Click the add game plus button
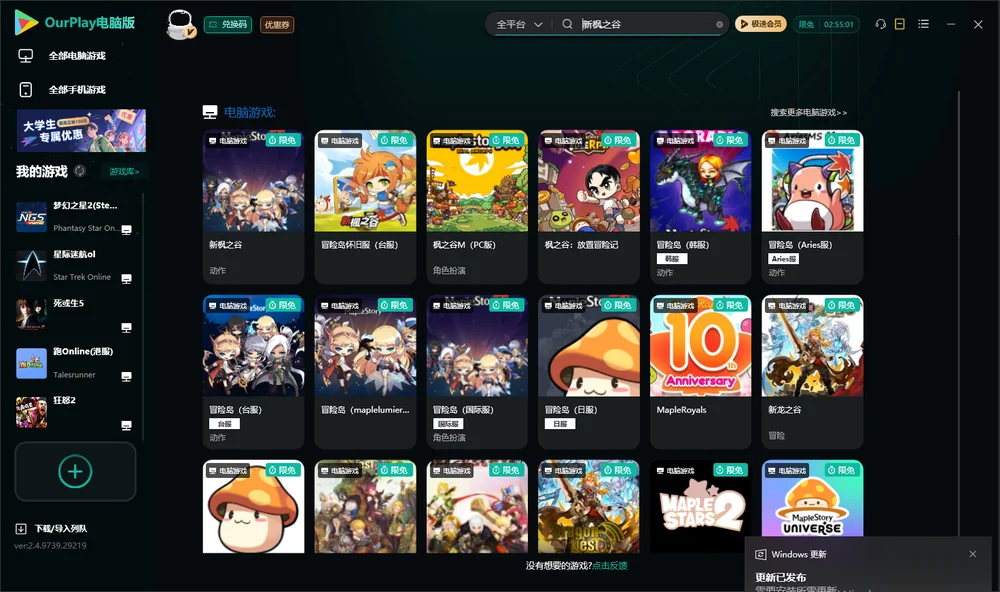The width and height of the screenshot is (1000, 592). click(75, 471)
